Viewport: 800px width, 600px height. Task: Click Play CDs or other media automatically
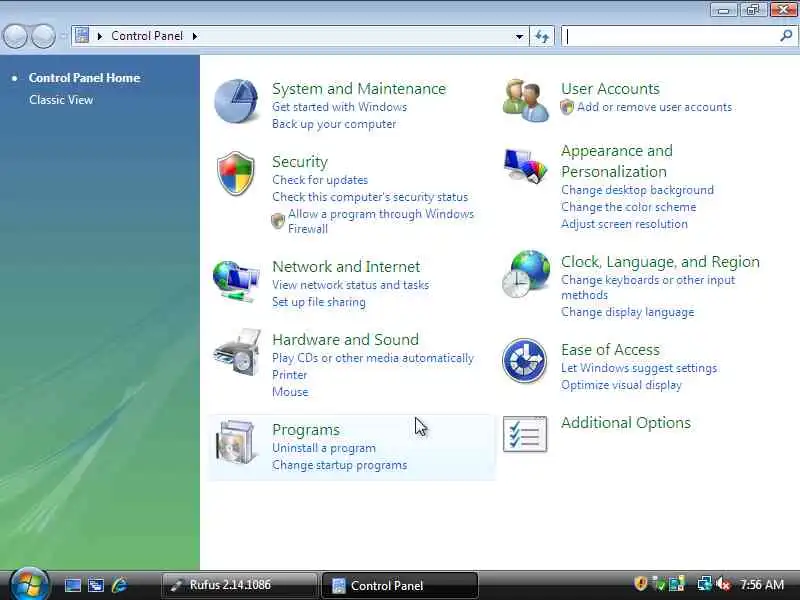373,358
